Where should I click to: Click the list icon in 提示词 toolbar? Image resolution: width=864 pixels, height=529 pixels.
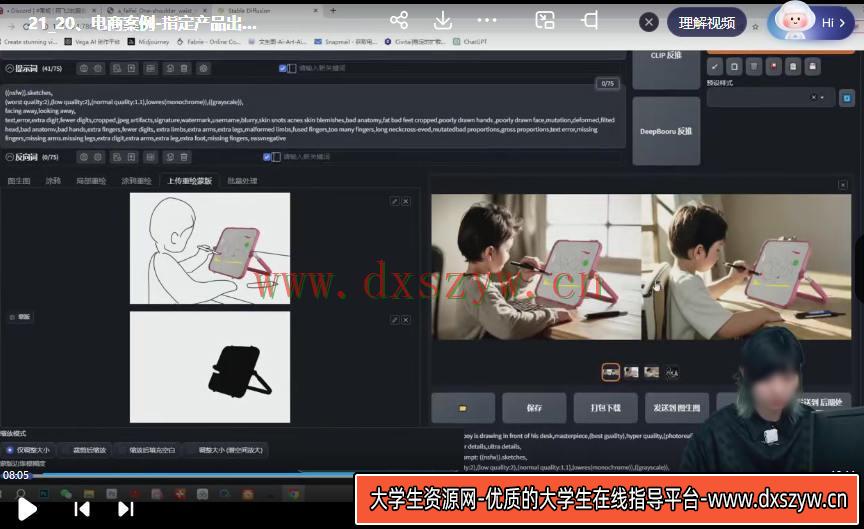click(150, 68)
